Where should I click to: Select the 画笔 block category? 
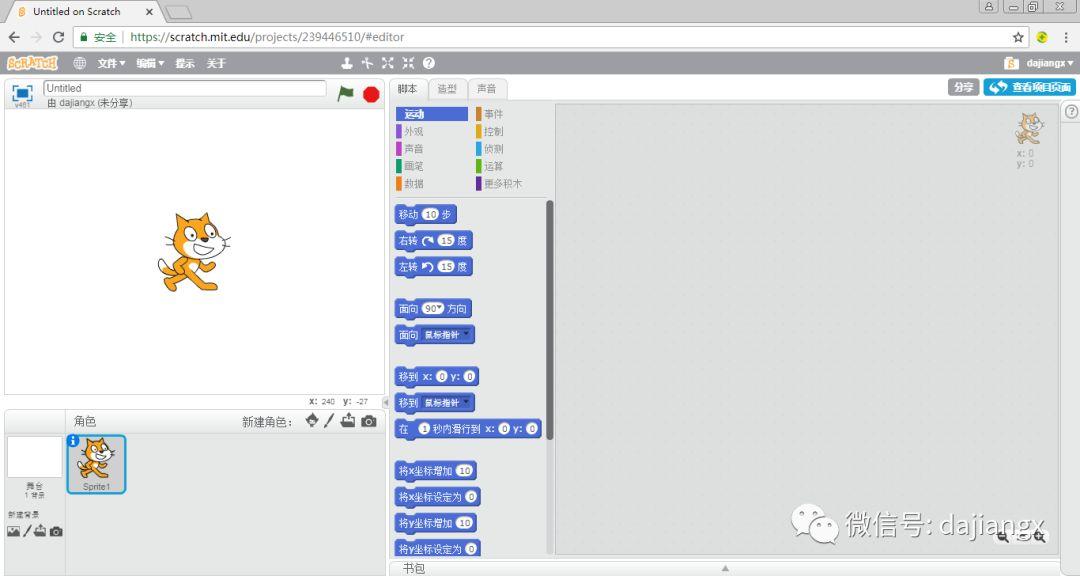click(x=432, y=166)
